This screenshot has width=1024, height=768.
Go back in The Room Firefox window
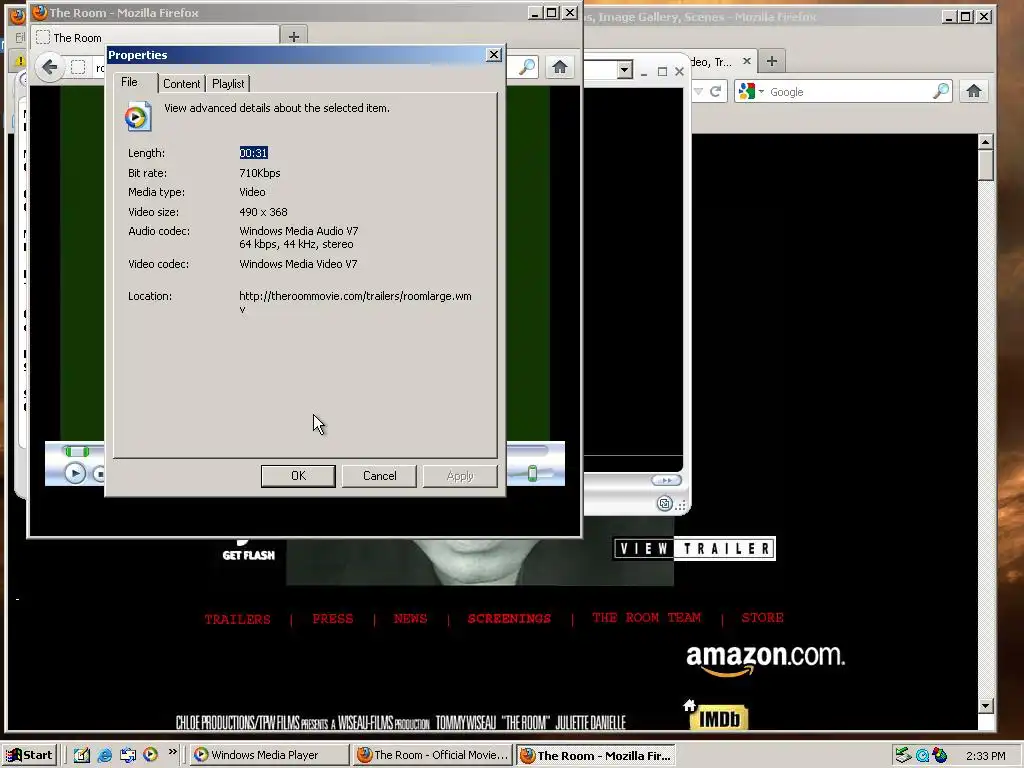[50, 67]
